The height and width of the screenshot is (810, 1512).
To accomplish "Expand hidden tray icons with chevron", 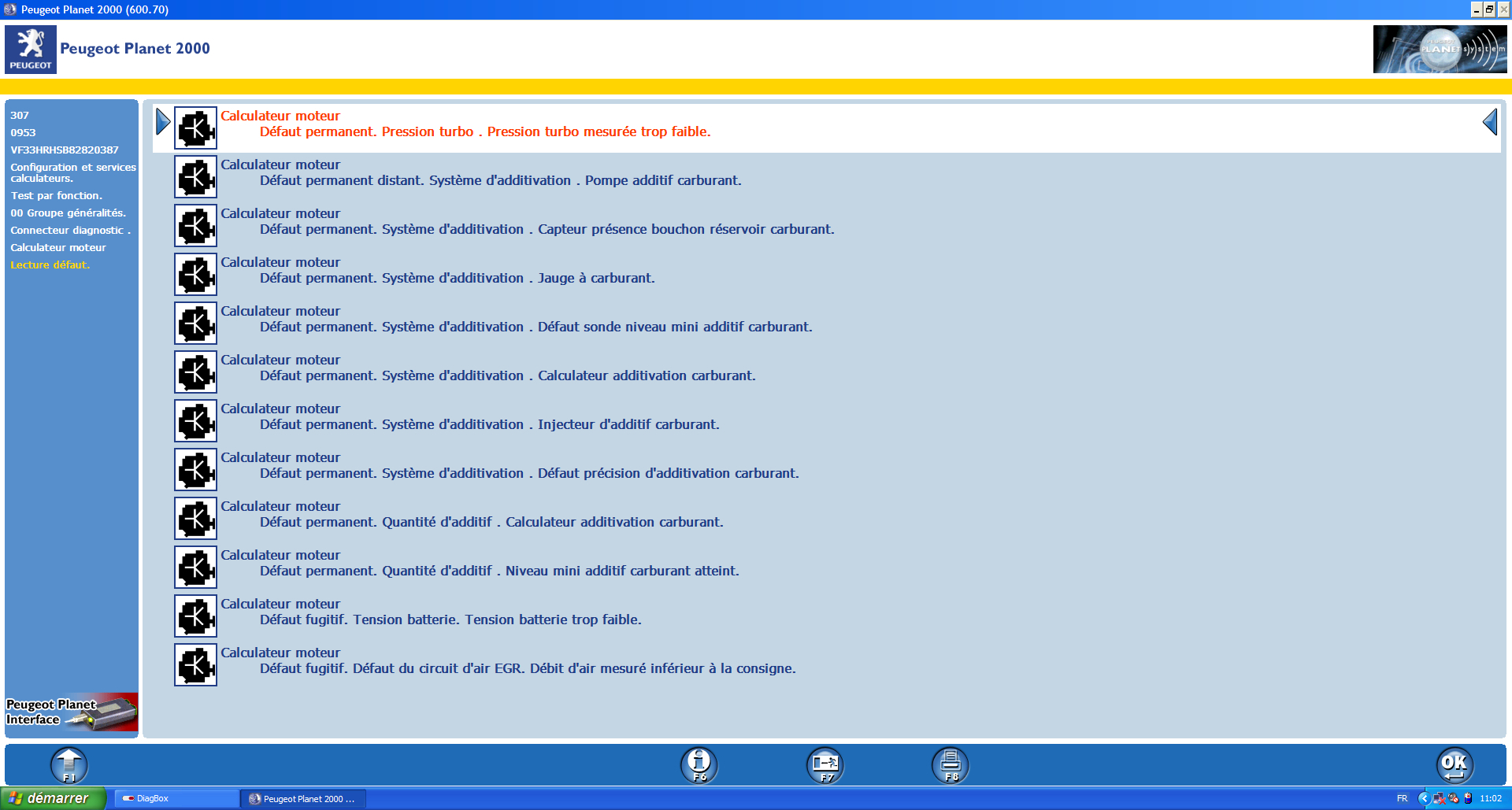I will click(x=1424, y=798).
